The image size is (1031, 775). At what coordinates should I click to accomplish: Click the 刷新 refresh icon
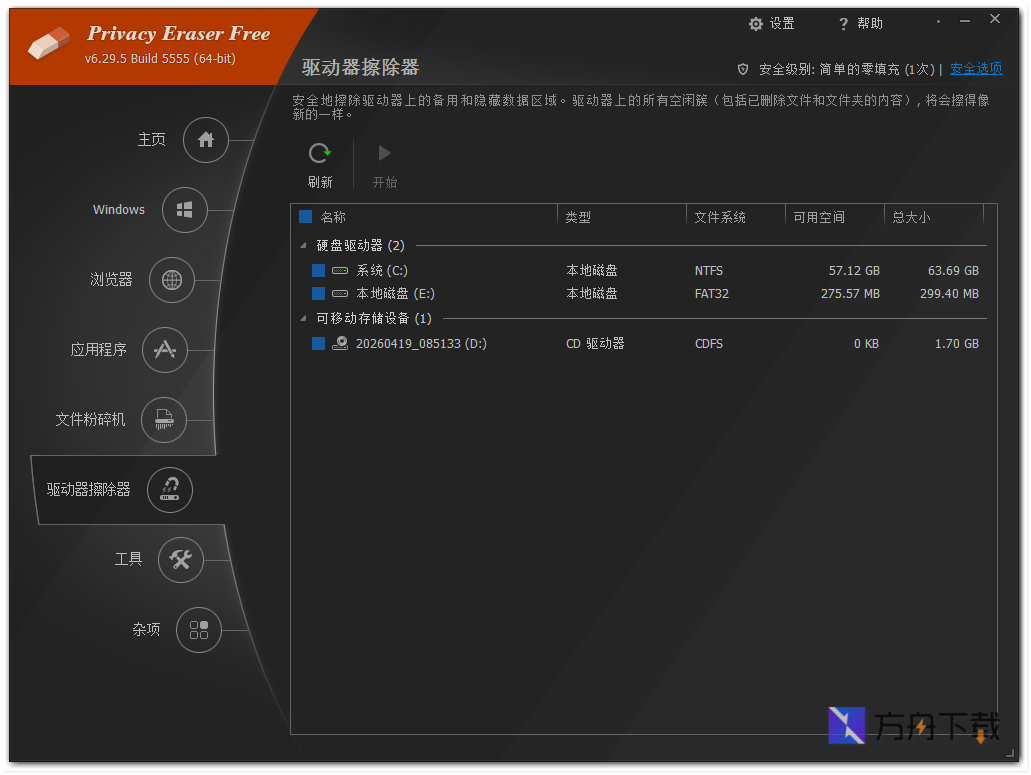pyautogui.click(x=320, y=154)
